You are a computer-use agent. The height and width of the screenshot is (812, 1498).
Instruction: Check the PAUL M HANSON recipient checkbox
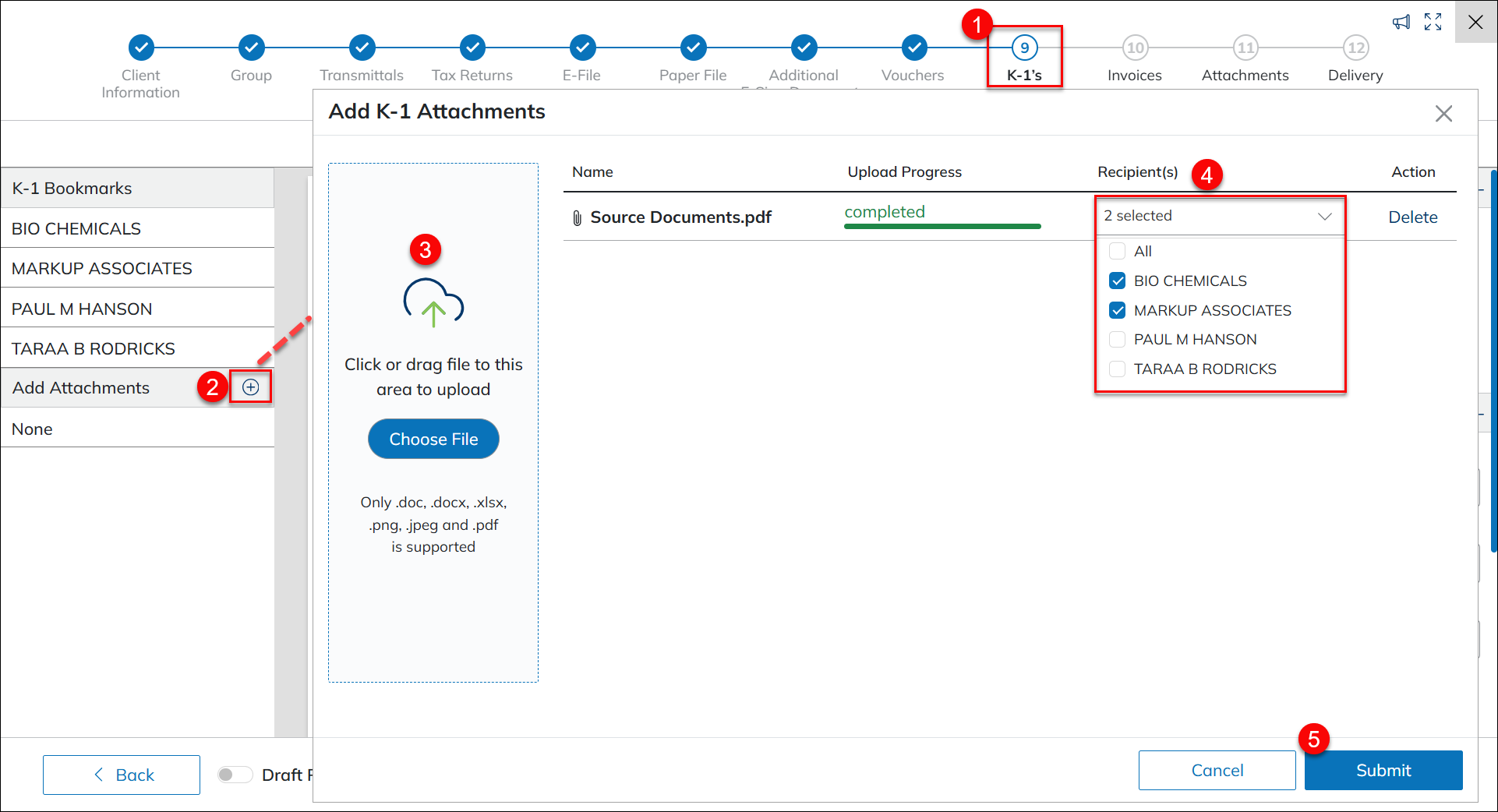point(1117,340)
